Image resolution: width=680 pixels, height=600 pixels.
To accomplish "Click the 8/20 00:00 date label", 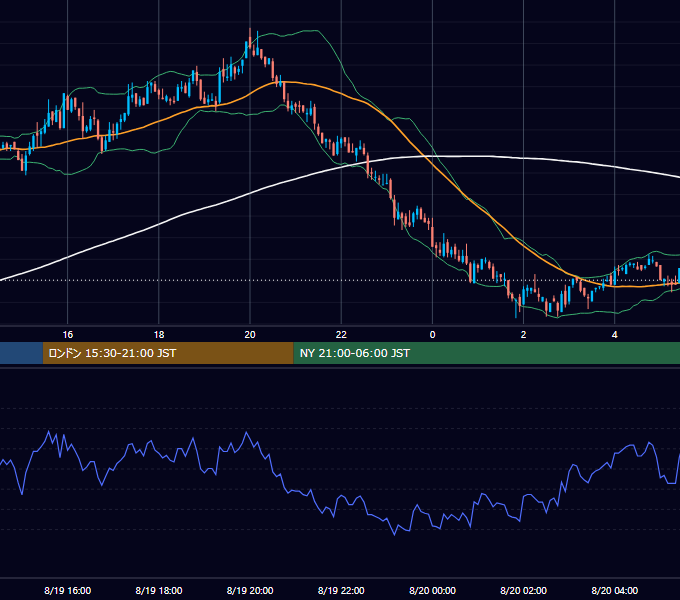I will coord(432,590).
